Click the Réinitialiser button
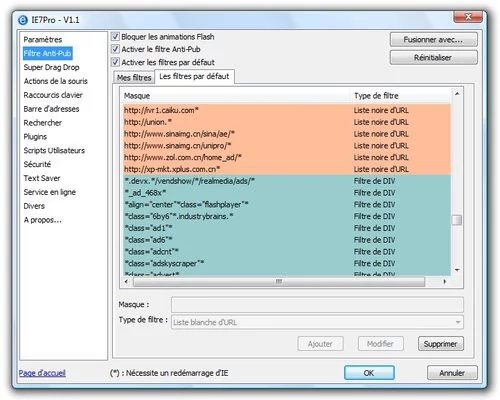The width and height of the screenshot is (500, 400). coord(433,58)
